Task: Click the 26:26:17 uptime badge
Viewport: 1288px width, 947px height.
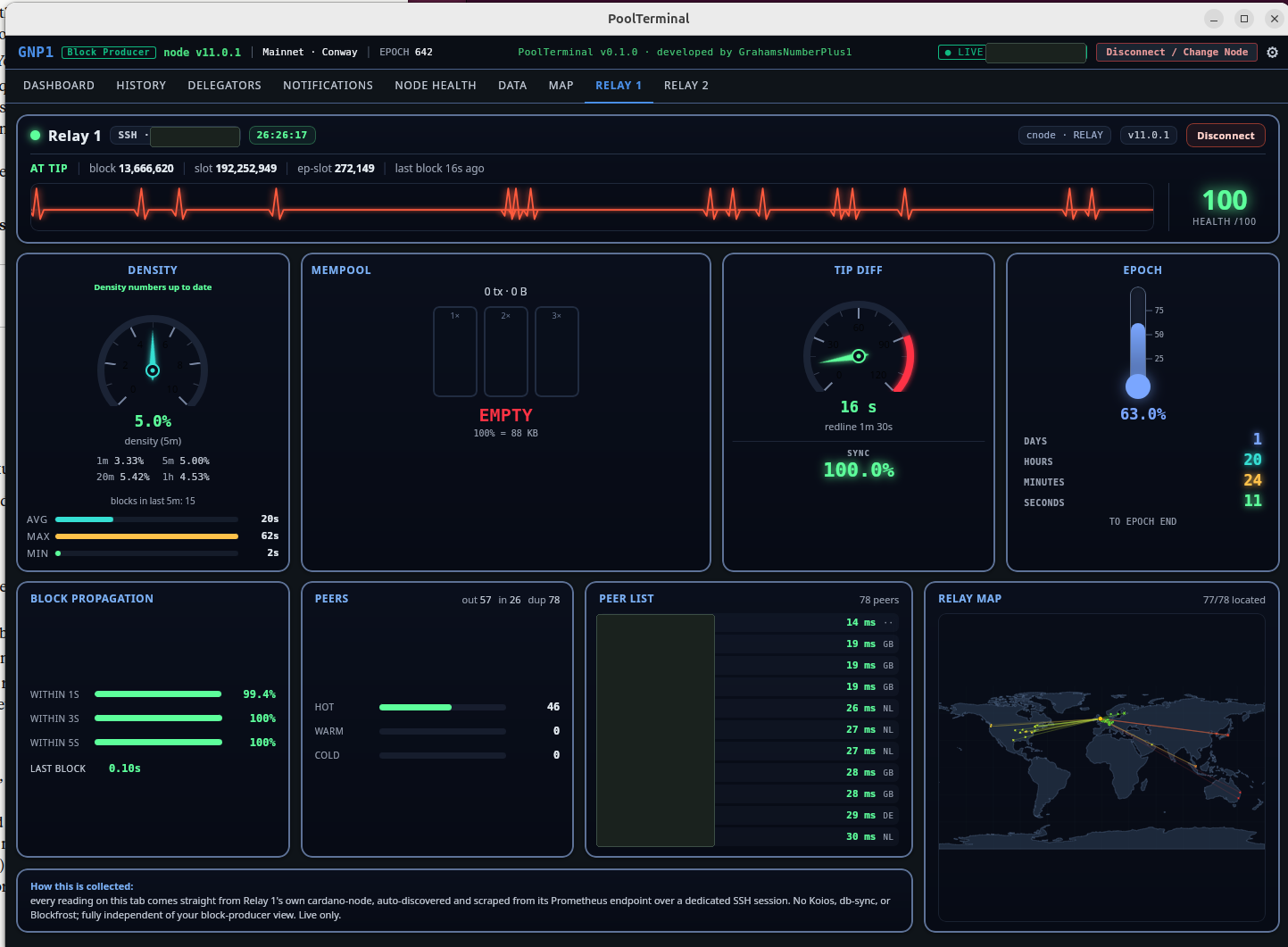Action: point(282,136)
